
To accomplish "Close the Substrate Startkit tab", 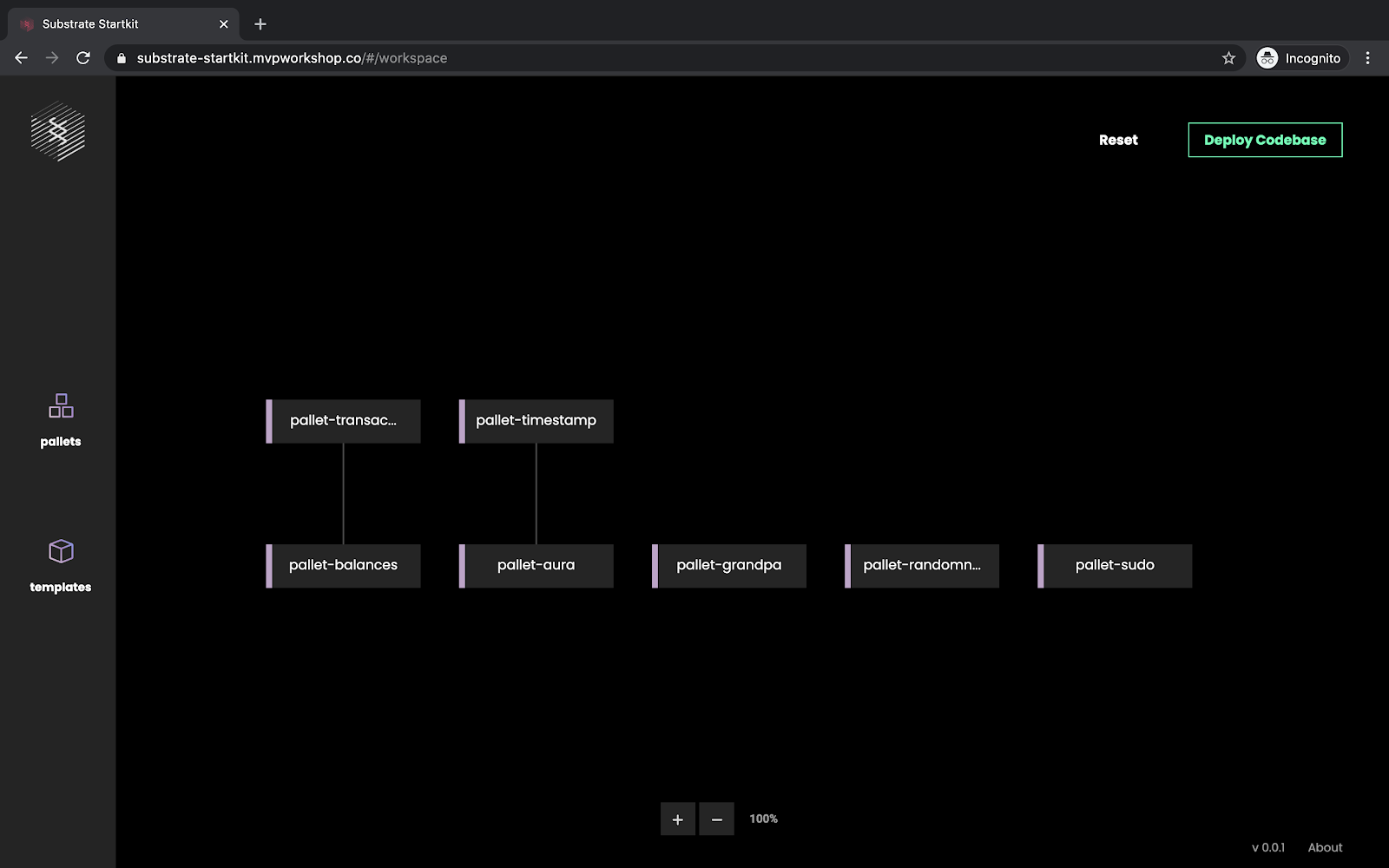I will (x=224, y=24).
